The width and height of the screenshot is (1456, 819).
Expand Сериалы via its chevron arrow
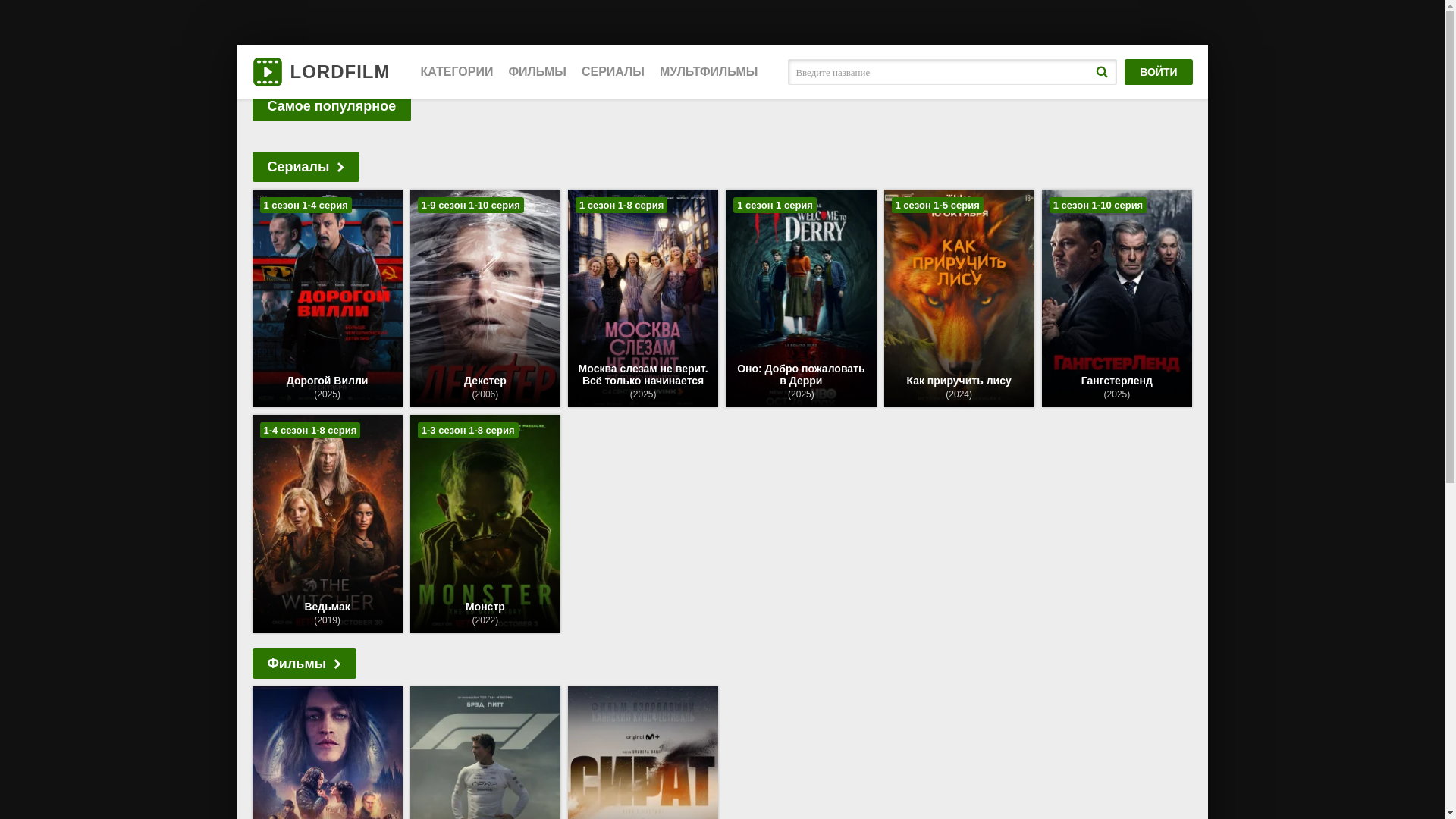point(340,168)
